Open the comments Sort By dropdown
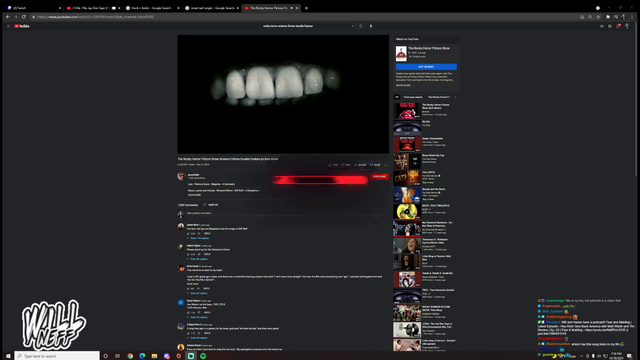Viewport: 640px width, 360px height. point(211,205)
